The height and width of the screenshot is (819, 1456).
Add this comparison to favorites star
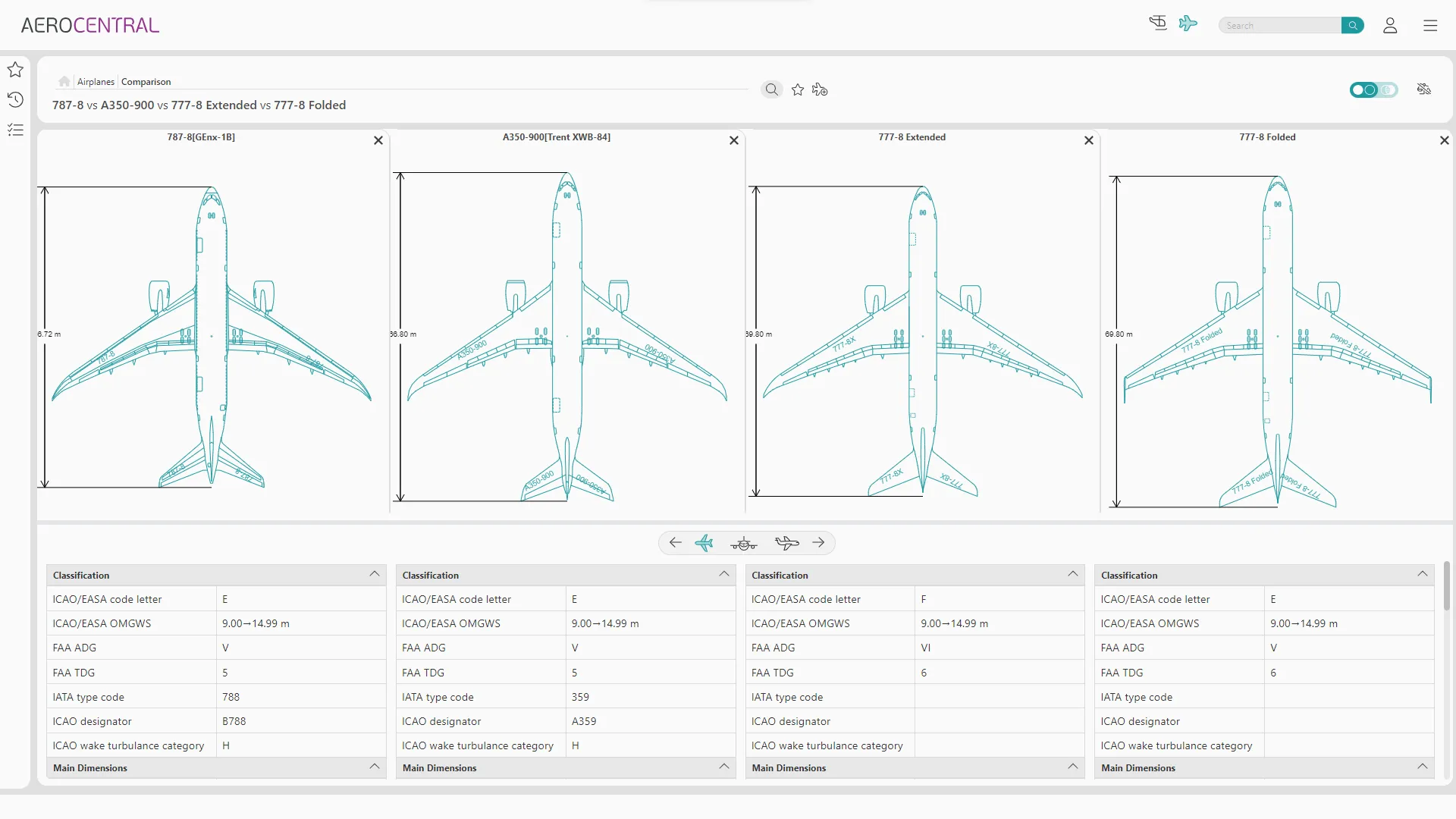tap(798, 89)
